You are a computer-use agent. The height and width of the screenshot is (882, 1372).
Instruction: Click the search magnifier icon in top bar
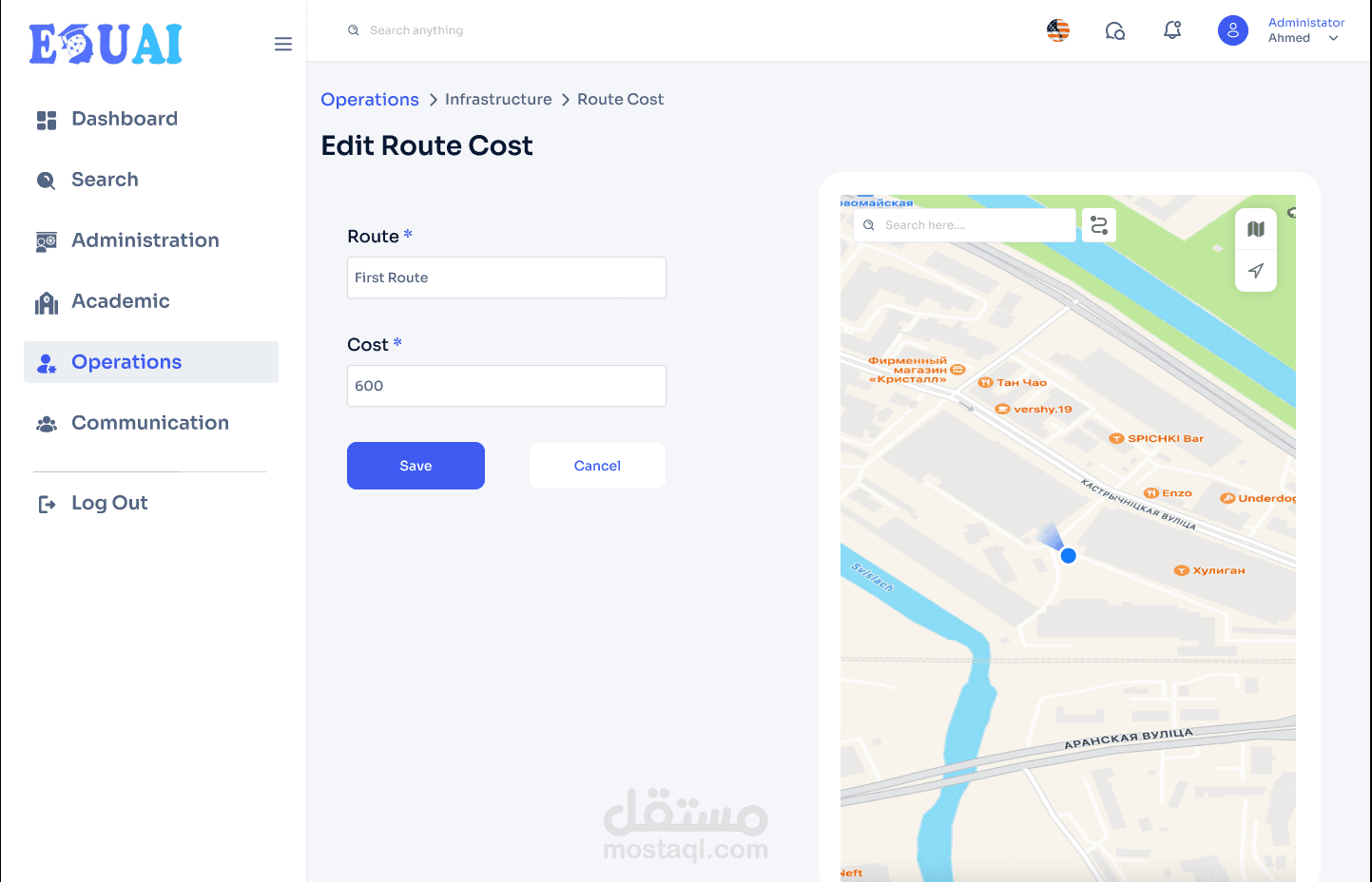353,30
